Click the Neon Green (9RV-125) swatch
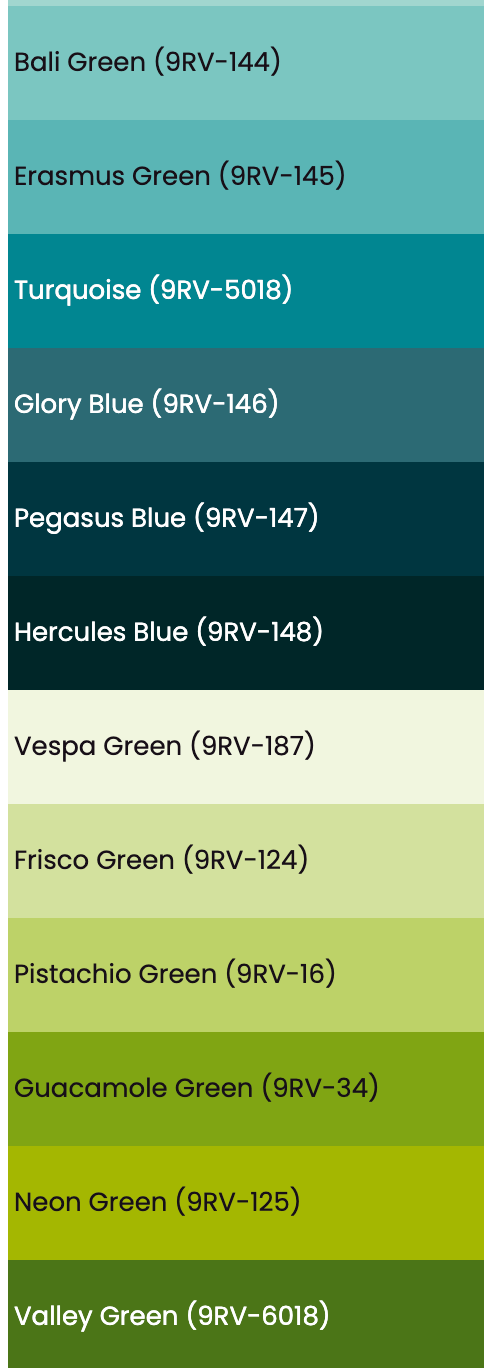This screenshot has height=1368, width=484. tap(246, 1203)
